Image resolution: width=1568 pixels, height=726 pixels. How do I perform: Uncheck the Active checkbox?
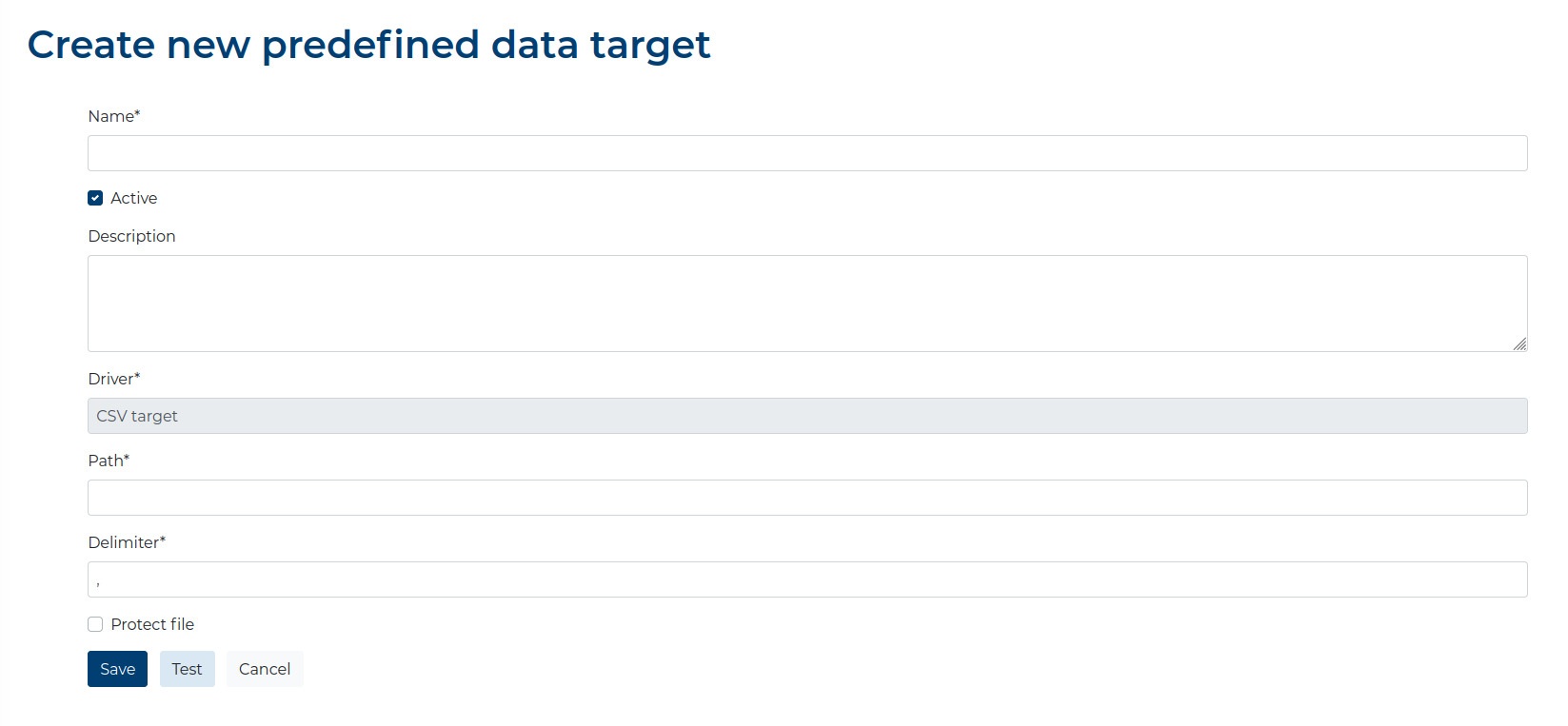[95, 198]
